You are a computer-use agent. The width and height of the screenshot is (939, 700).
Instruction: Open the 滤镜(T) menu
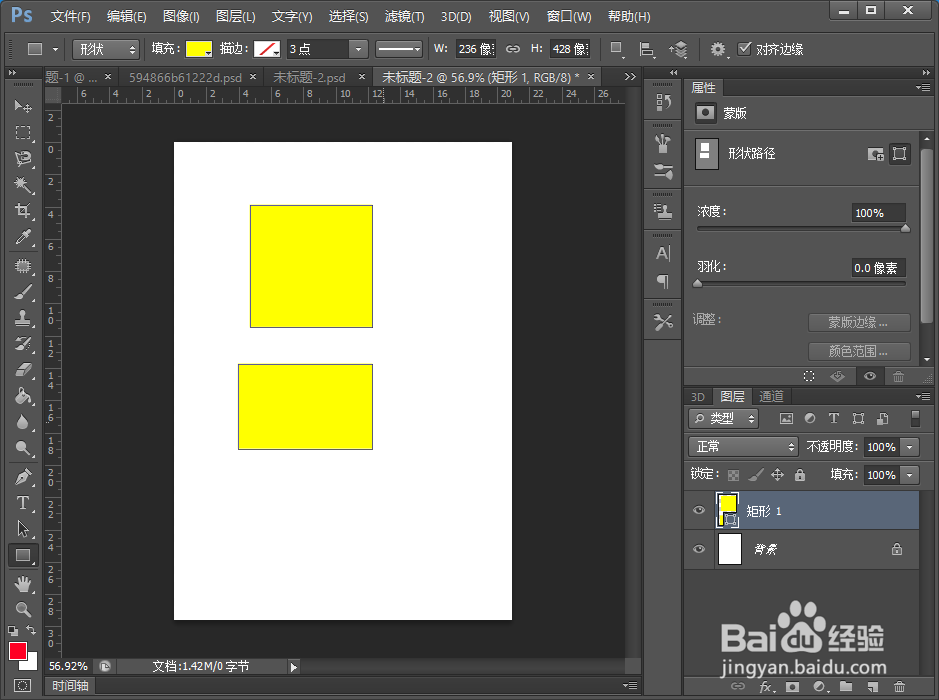(x=404, y=16)
